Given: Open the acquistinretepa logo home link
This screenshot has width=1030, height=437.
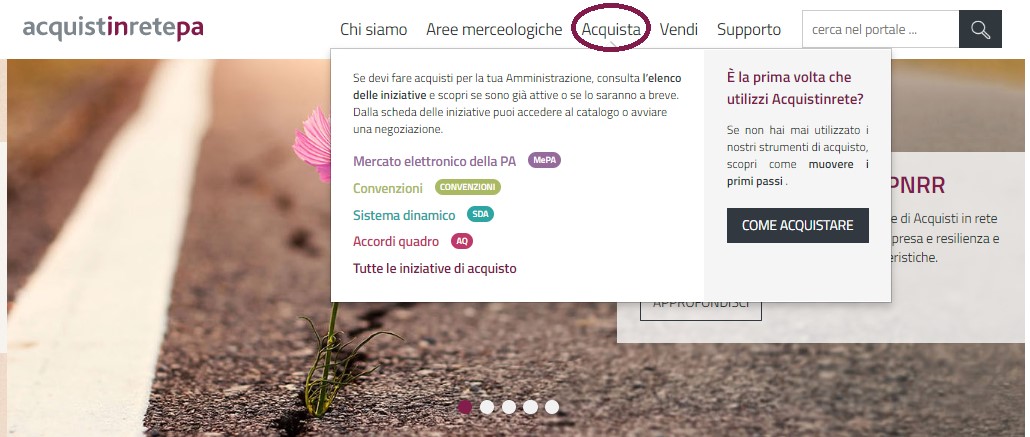Looking at the screenshot, I should (113, 28).
